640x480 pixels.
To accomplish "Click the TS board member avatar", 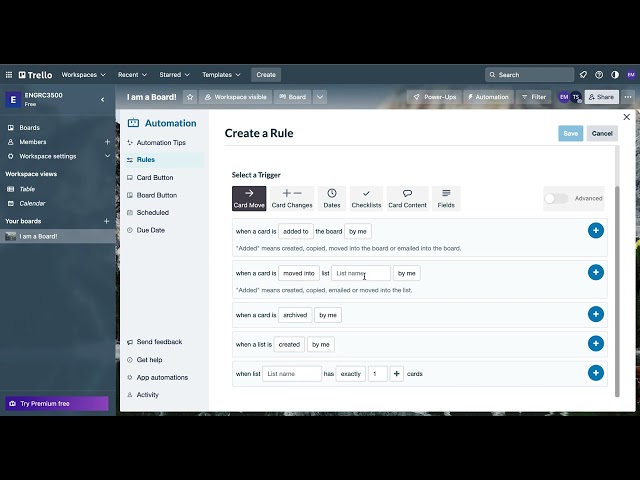I will 576,97.
